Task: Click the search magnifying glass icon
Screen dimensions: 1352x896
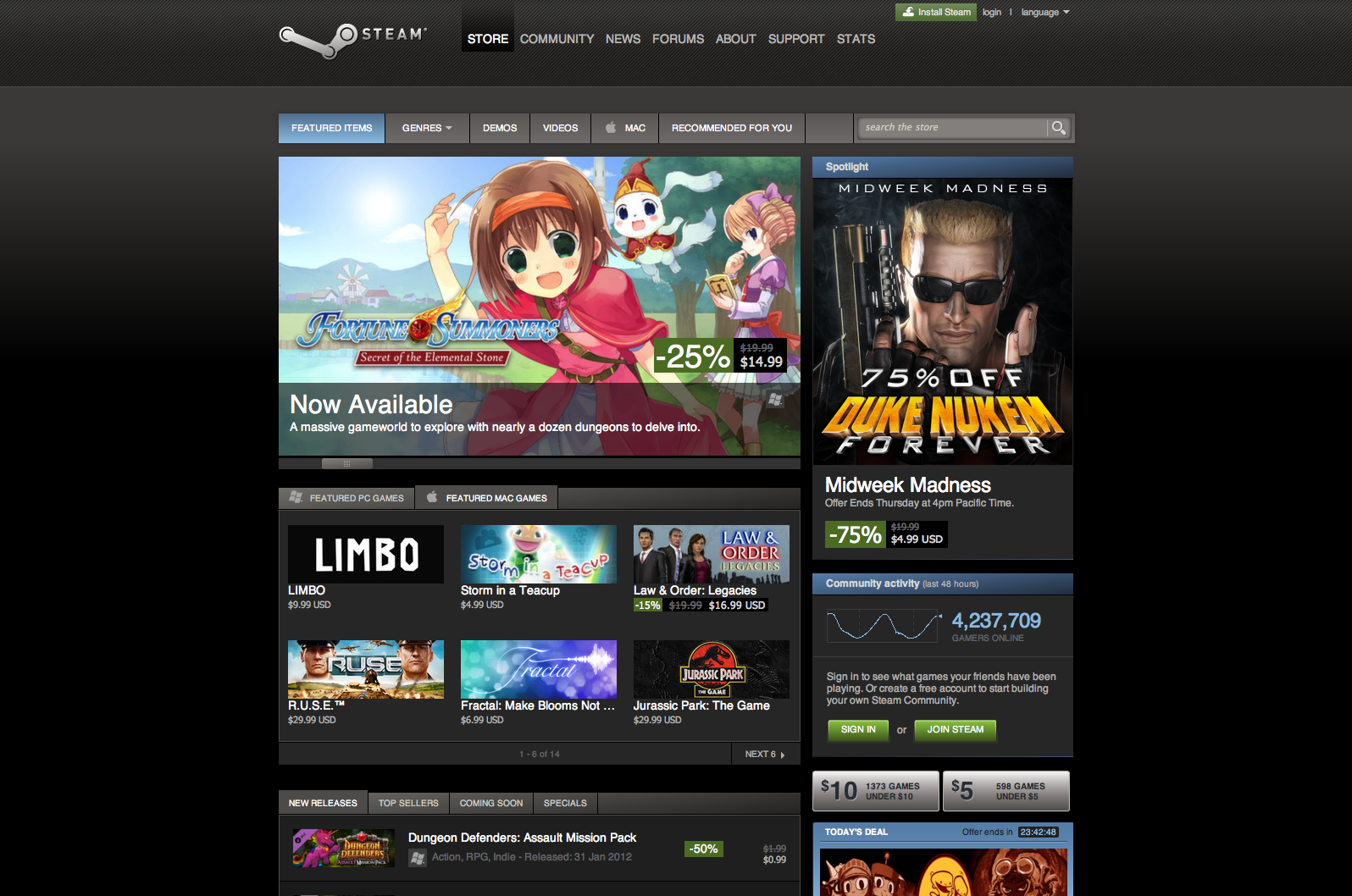Action: (x=1058, y=128)
